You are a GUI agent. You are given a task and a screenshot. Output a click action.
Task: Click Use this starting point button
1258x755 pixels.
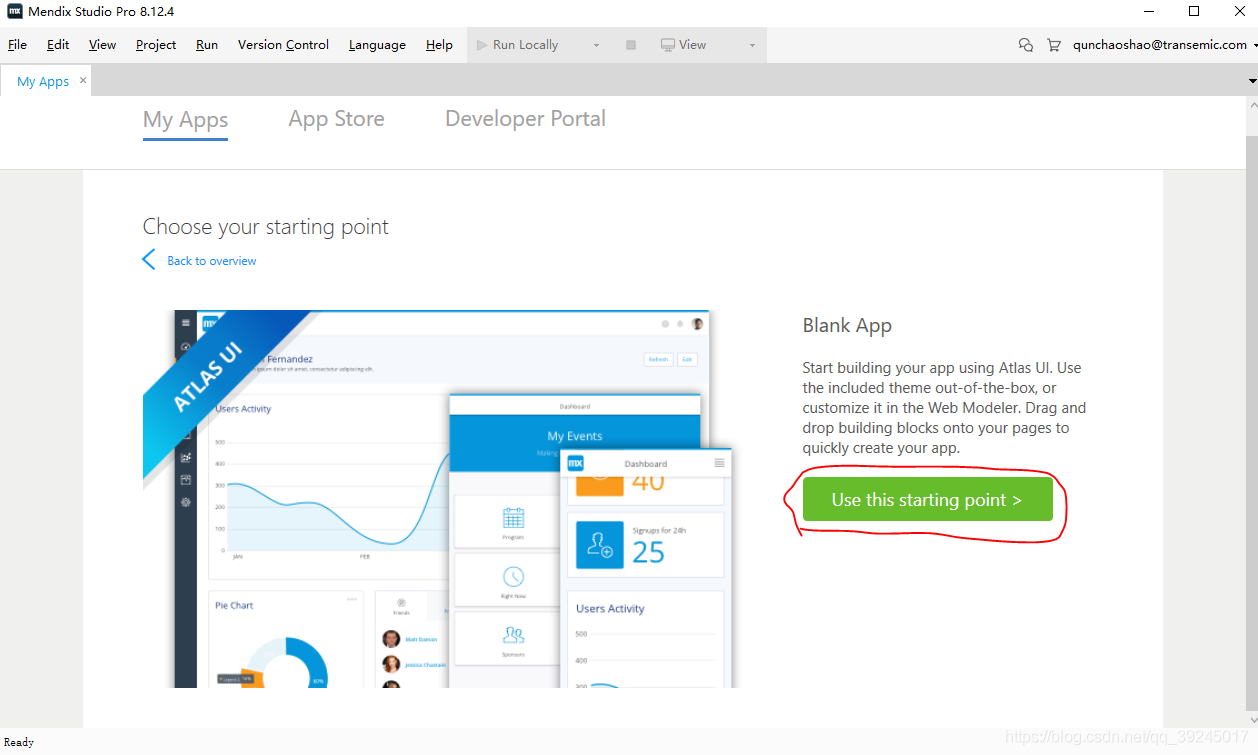[x=927, y=499]
